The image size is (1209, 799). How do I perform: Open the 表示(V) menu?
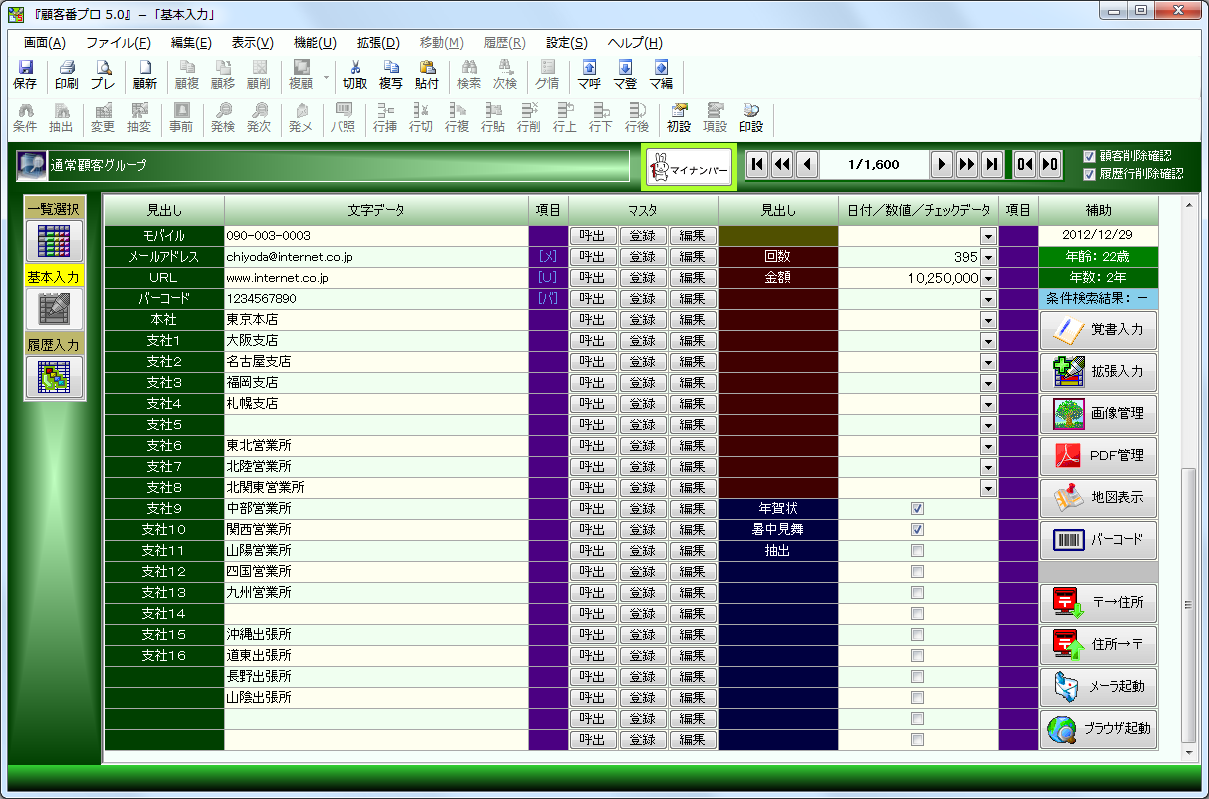[252, 43]
